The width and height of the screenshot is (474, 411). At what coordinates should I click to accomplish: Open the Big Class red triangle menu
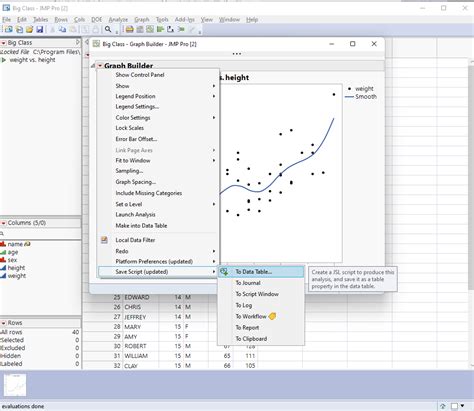coord(4,43)
